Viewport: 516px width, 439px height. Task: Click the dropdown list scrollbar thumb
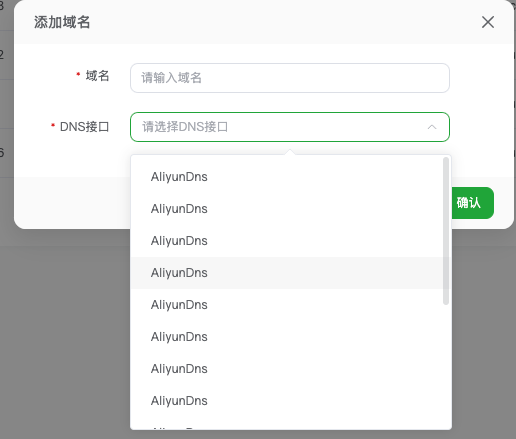coord(446,231)
